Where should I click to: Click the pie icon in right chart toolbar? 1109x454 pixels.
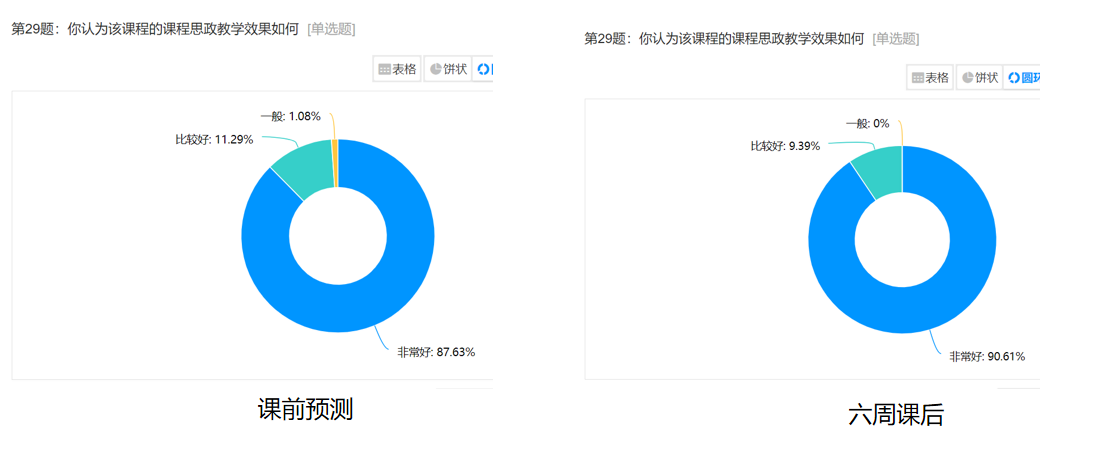click(x=967, y=78)
